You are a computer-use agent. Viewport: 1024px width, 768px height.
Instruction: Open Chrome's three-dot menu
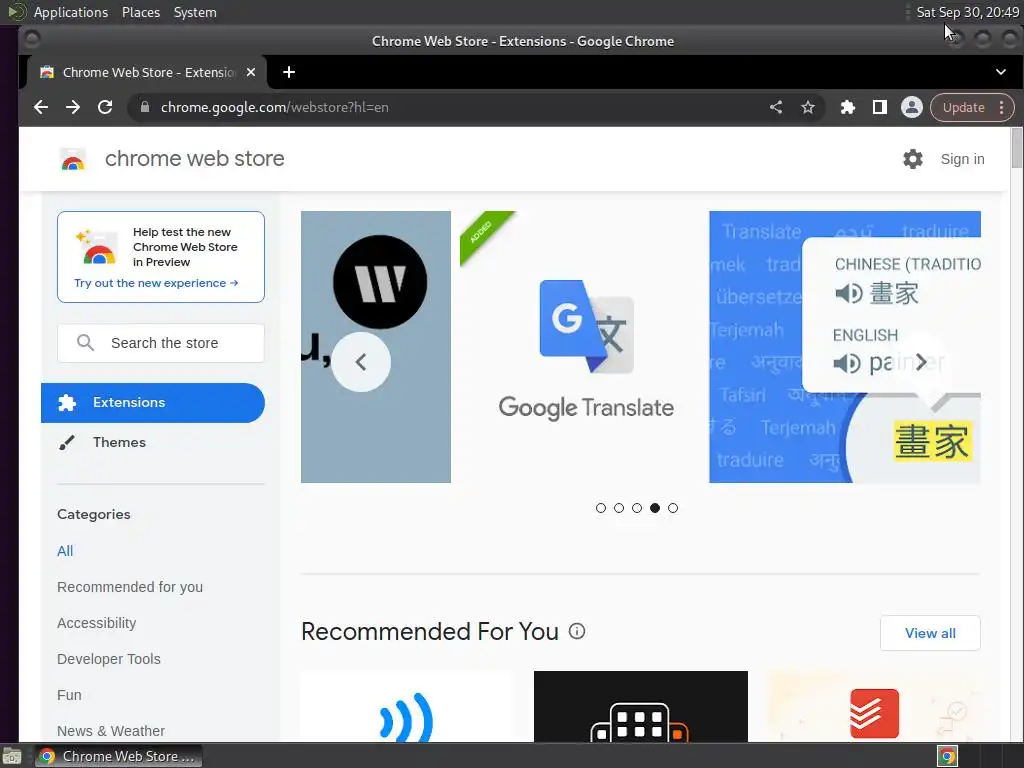(1002, 107)
